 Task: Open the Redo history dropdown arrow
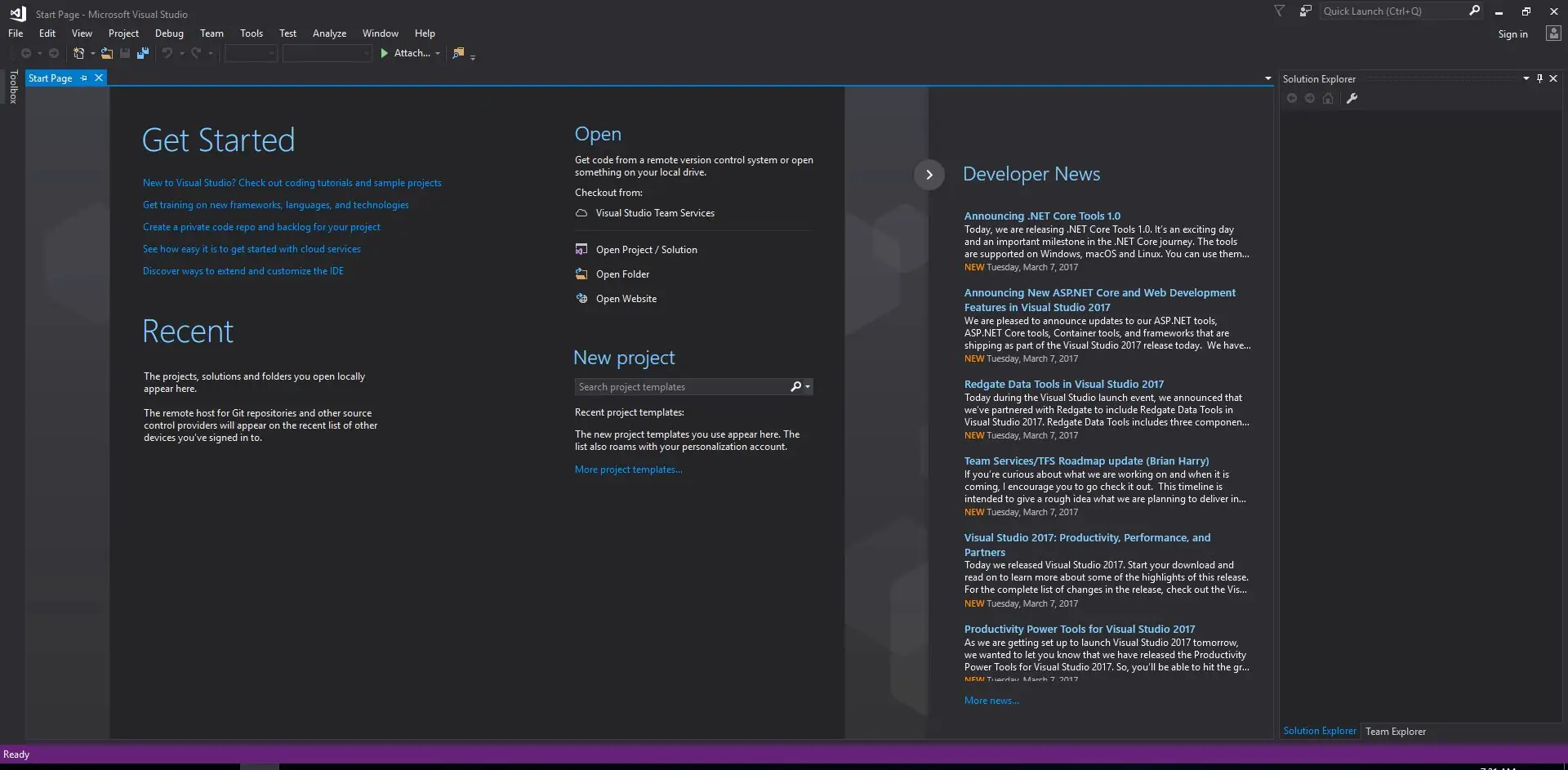210,54
